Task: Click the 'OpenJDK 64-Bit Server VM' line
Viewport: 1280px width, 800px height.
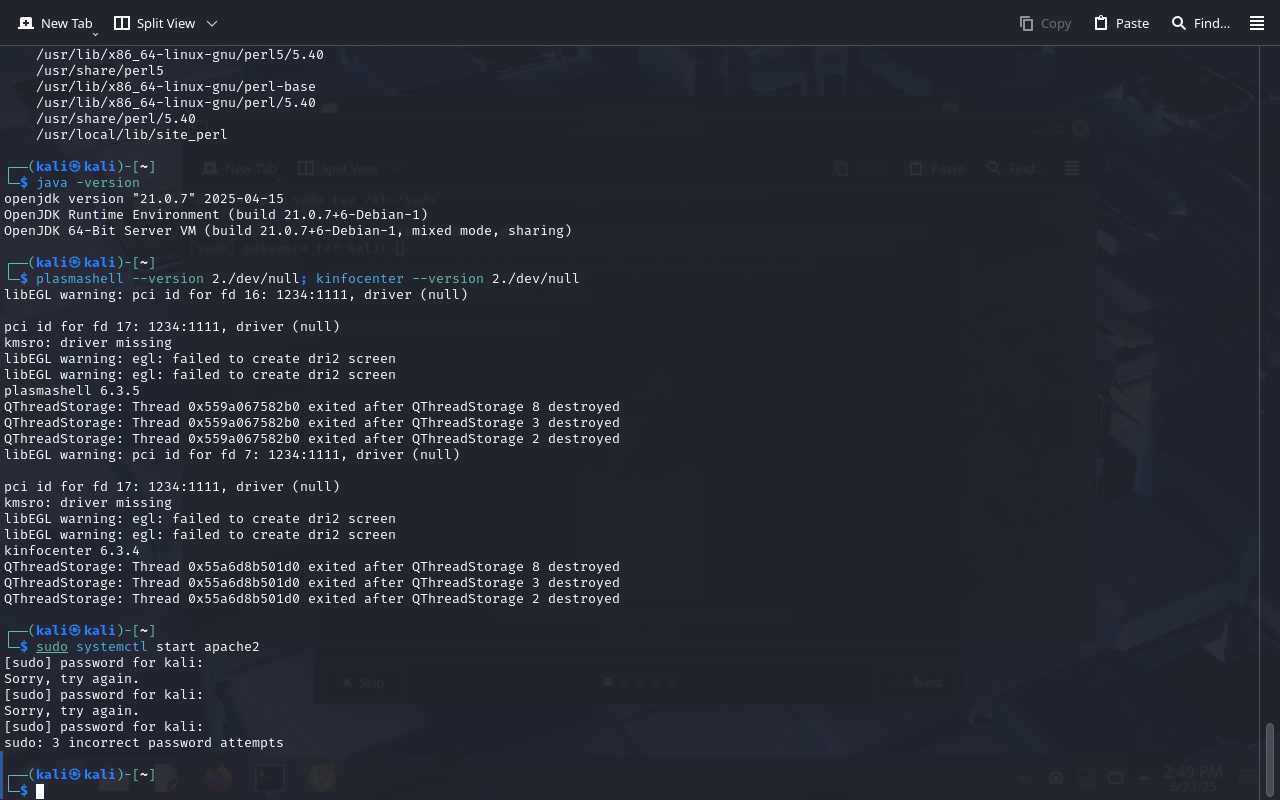Action: [288, 231]
